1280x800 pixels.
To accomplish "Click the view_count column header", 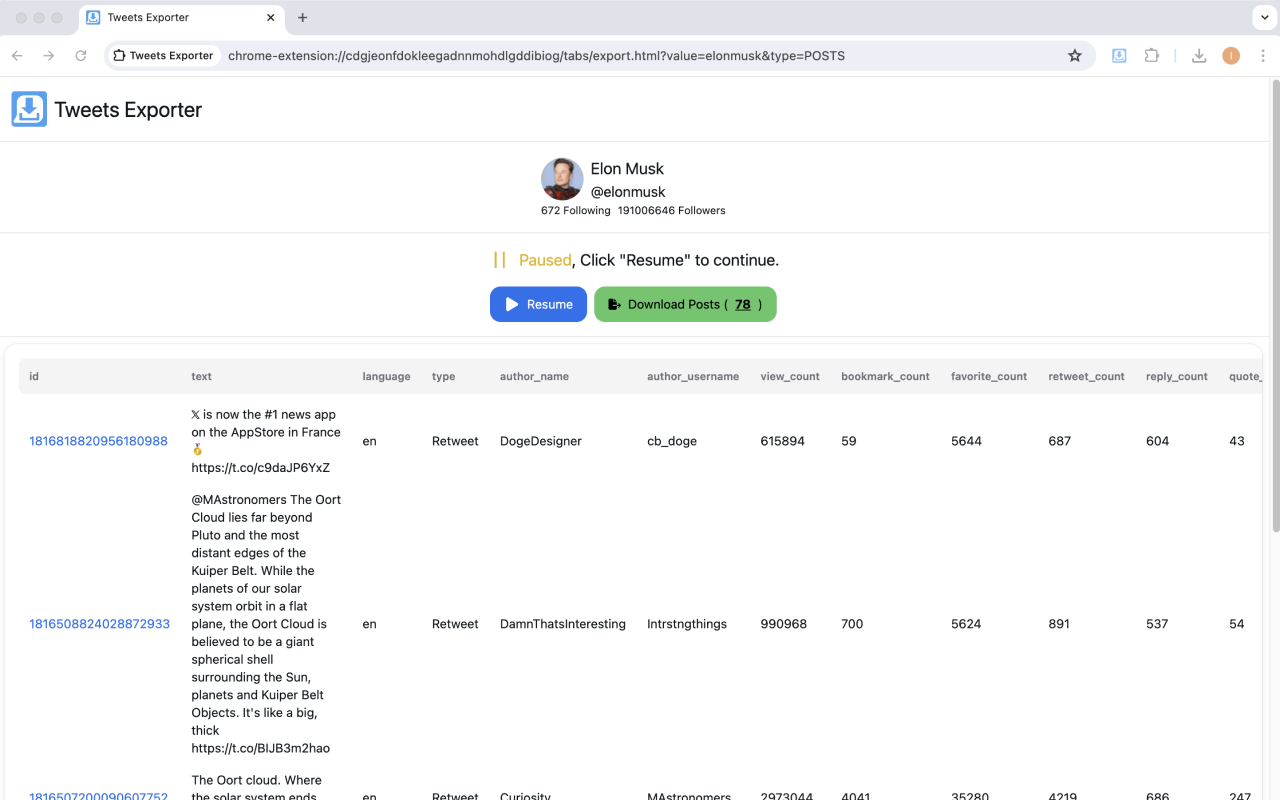I will point(789,377).
